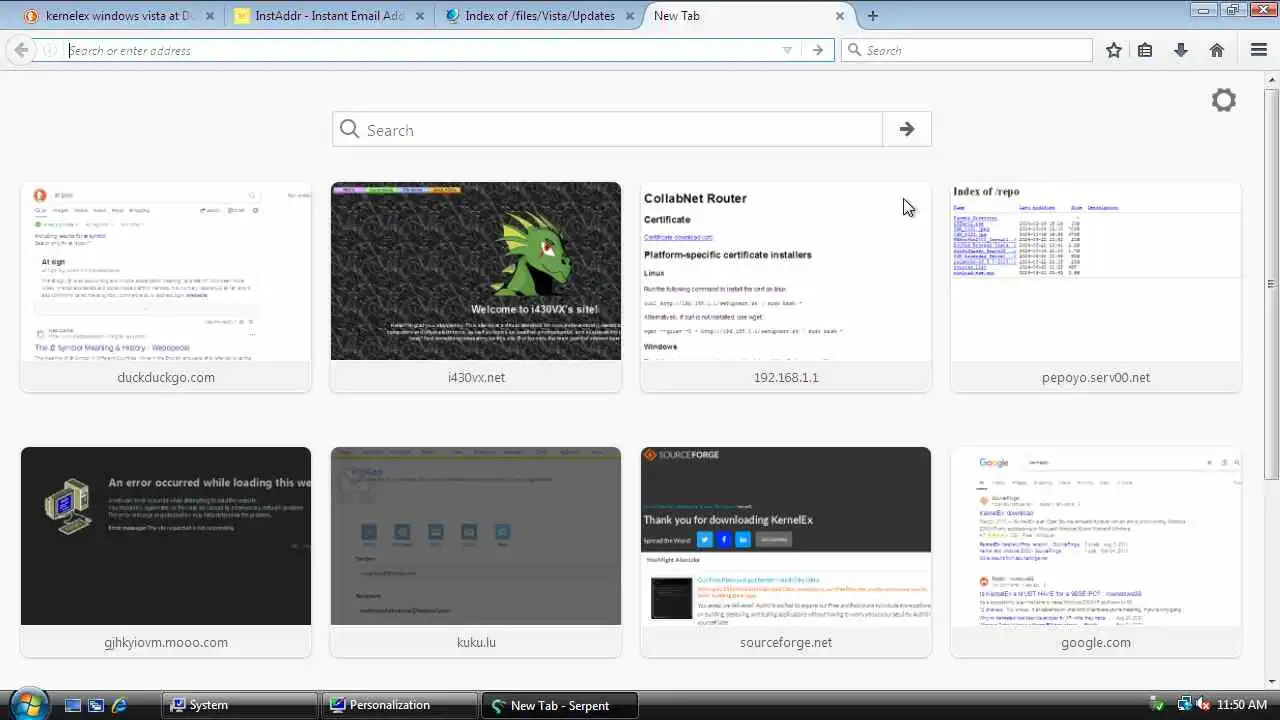This screenshot has width=1280, height=720.
Task: Select the New Tab tab
Action: point(748,16)
